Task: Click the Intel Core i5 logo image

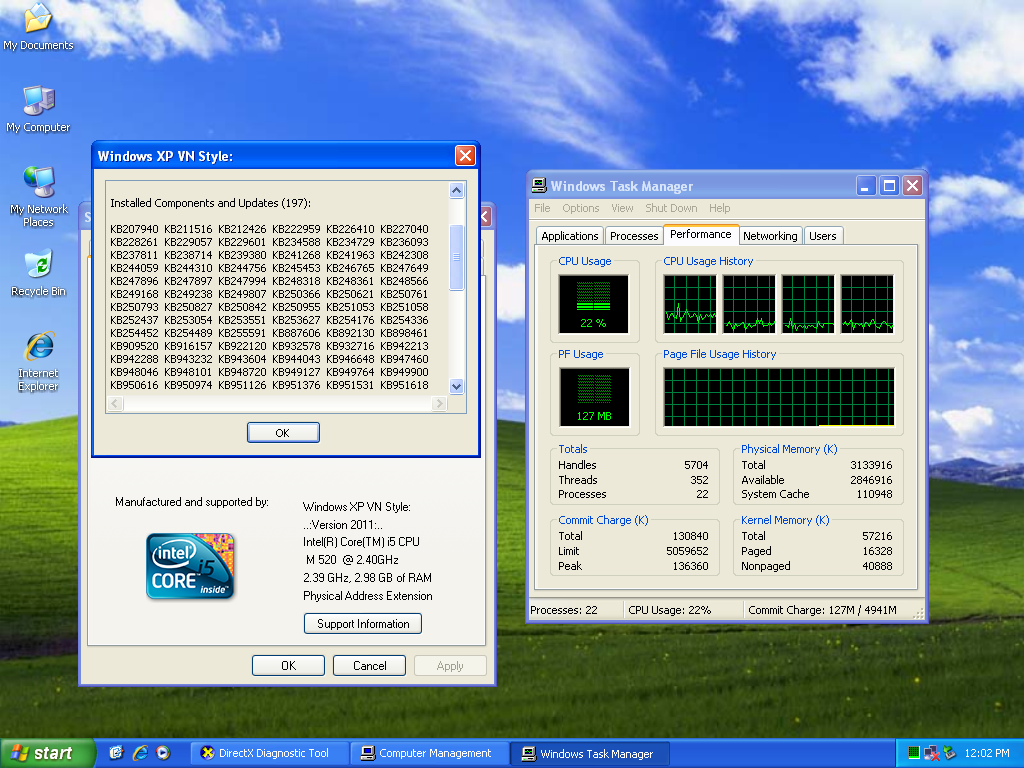Action: (x=190, y=566)
